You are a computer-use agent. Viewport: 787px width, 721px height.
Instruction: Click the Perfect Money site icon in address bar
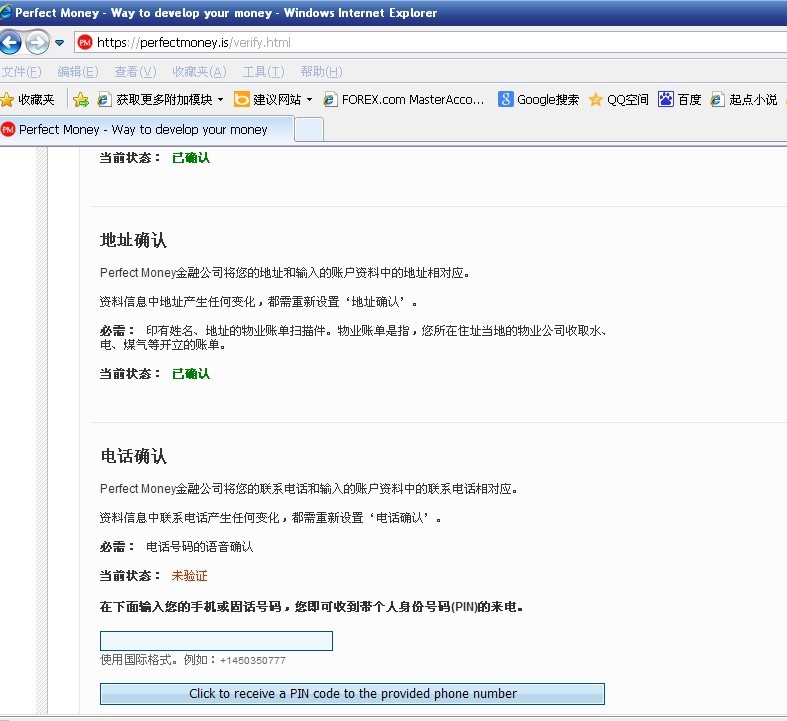85,43
